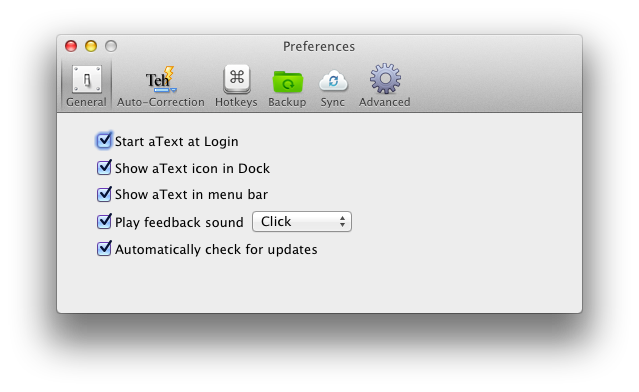Toggle the Show aText icon in Dock checkbox
The image size is (639, 392).
tap(104, 167)
